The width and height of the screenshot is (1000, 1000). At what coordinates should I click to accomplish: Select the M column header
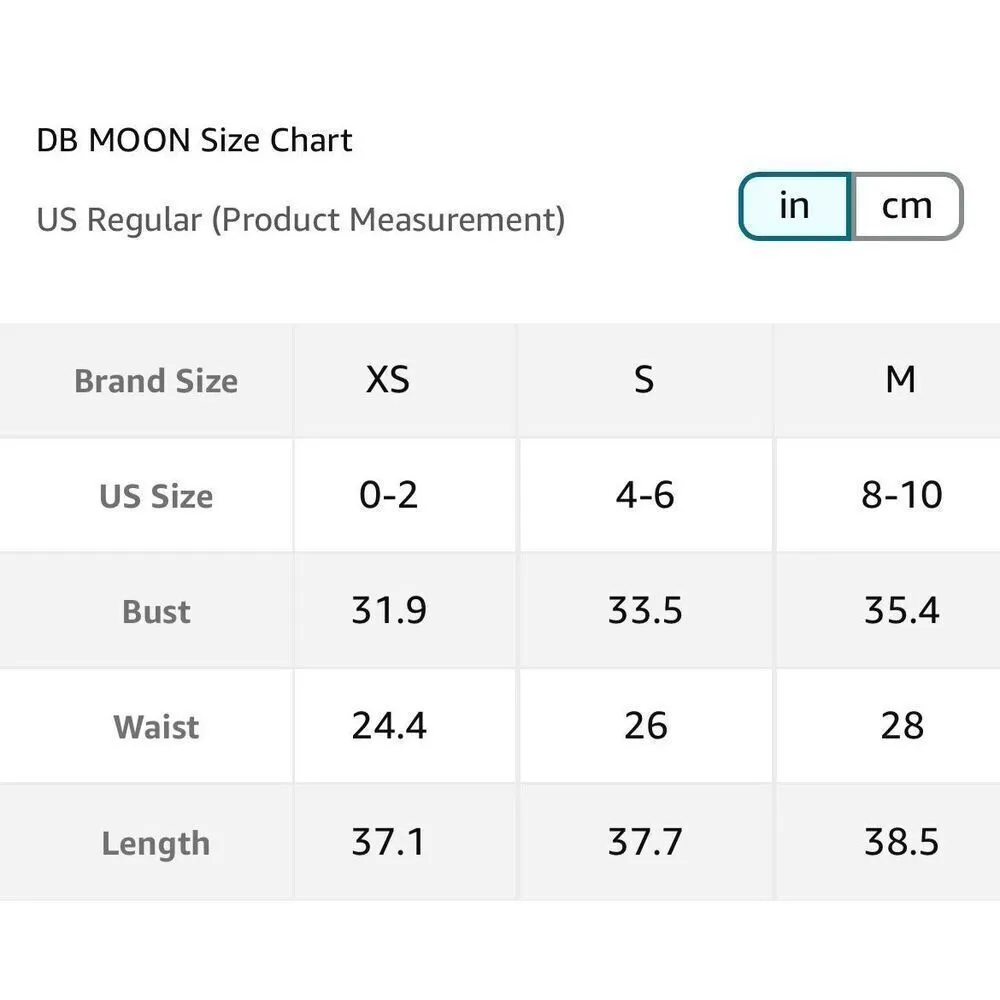tap(901, 380)
